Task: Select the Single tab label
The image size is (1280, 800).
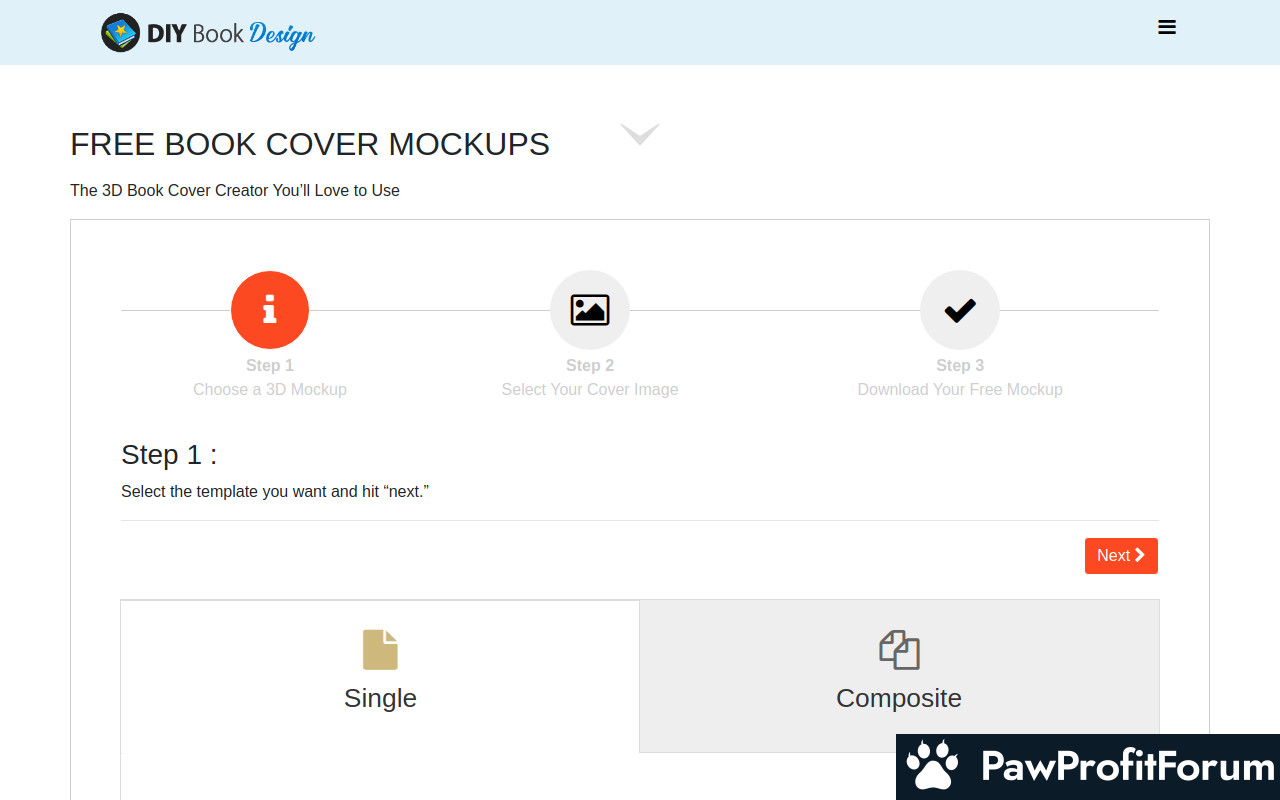Action: point(380,698)
